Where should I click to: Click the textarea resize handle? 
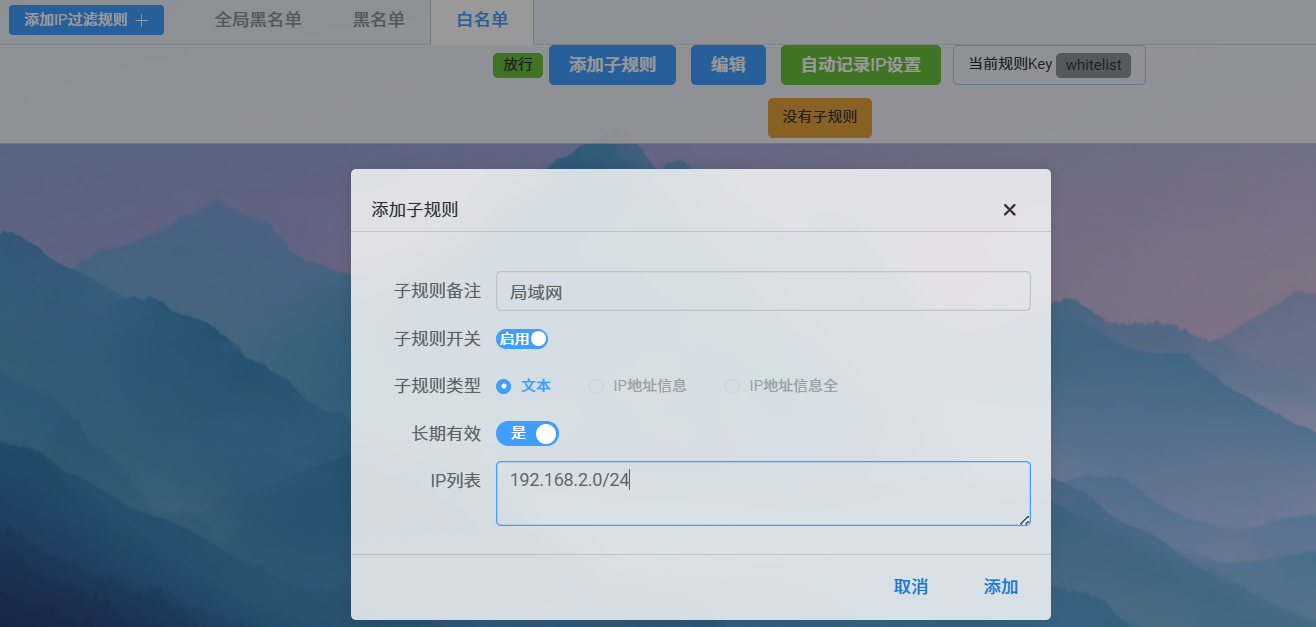coord(1024,521)
